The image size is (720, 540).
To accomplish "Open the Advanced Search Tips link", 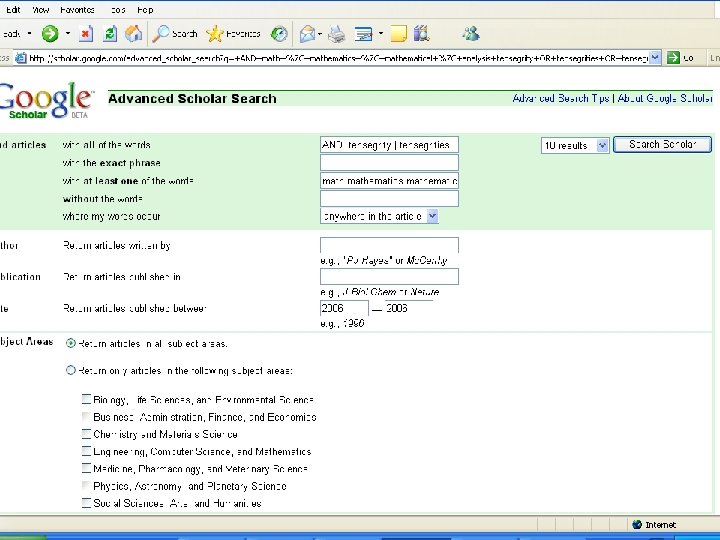I will click(561, 98).
